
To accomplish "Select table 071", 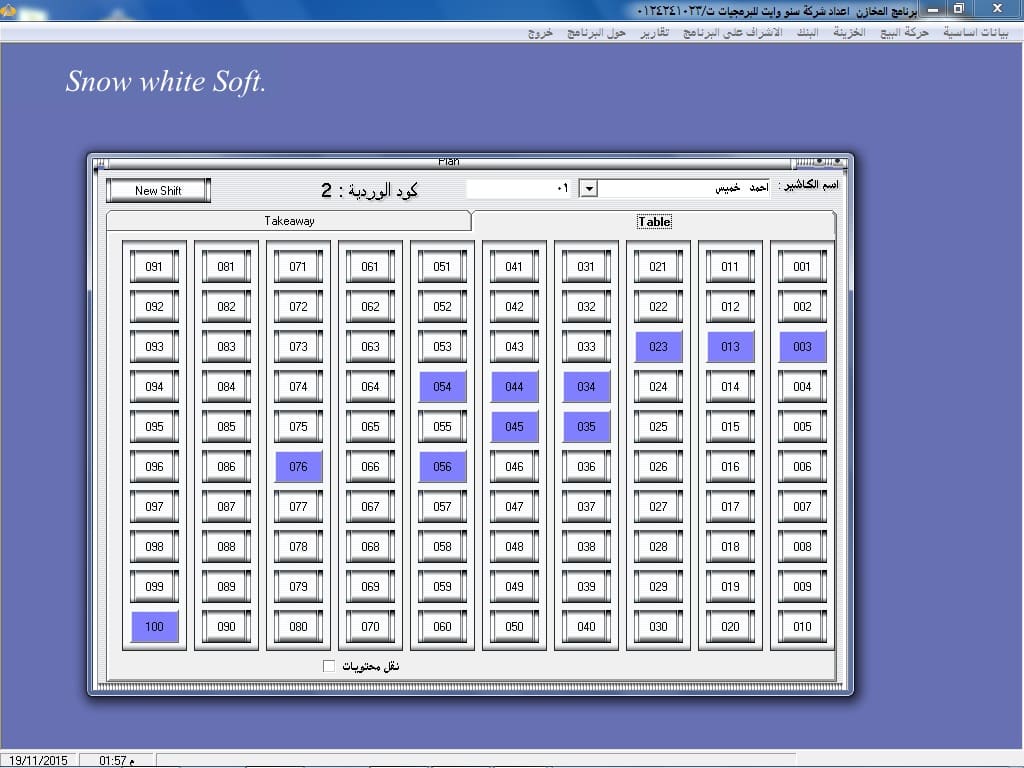I will 298,266.
